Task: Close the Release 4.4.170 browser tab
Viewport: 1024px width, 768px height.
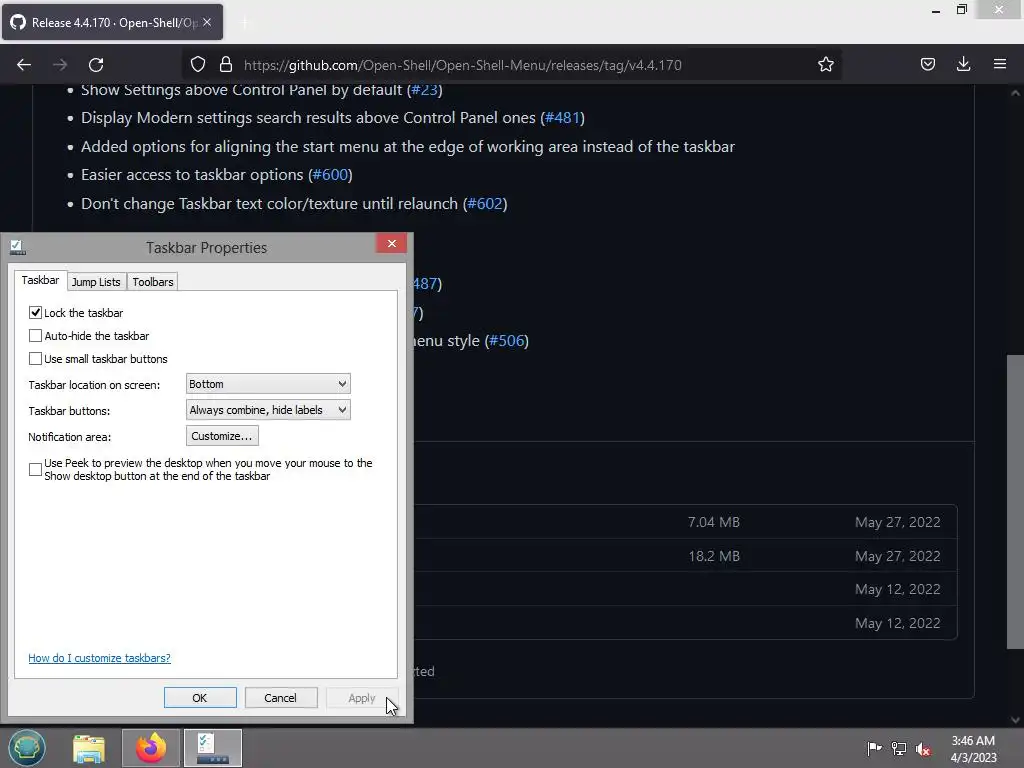Action: coord(207,22)
